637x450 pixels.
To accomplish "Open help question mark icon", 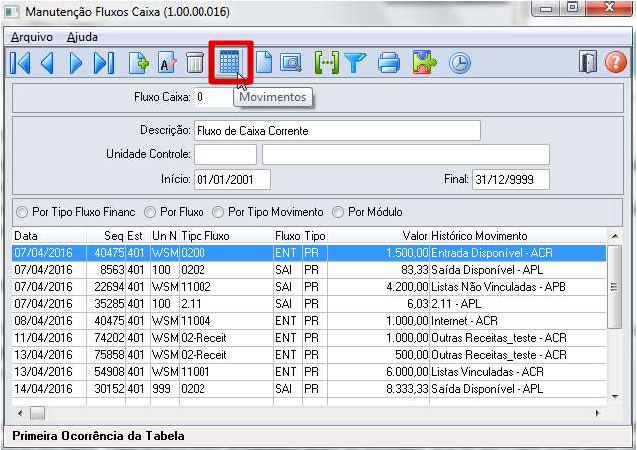I will [615, 63].
